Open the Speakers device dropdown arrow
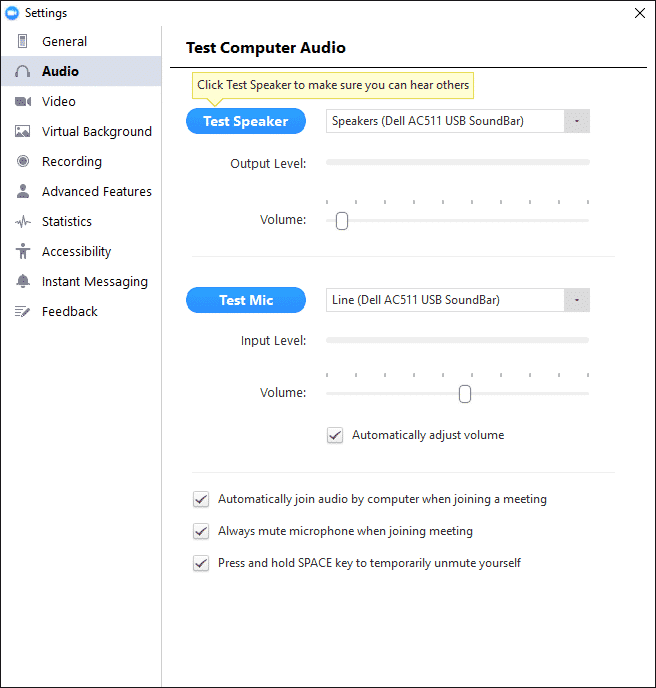The height and width of the screenshot is (688, 656). coord(577,121)
